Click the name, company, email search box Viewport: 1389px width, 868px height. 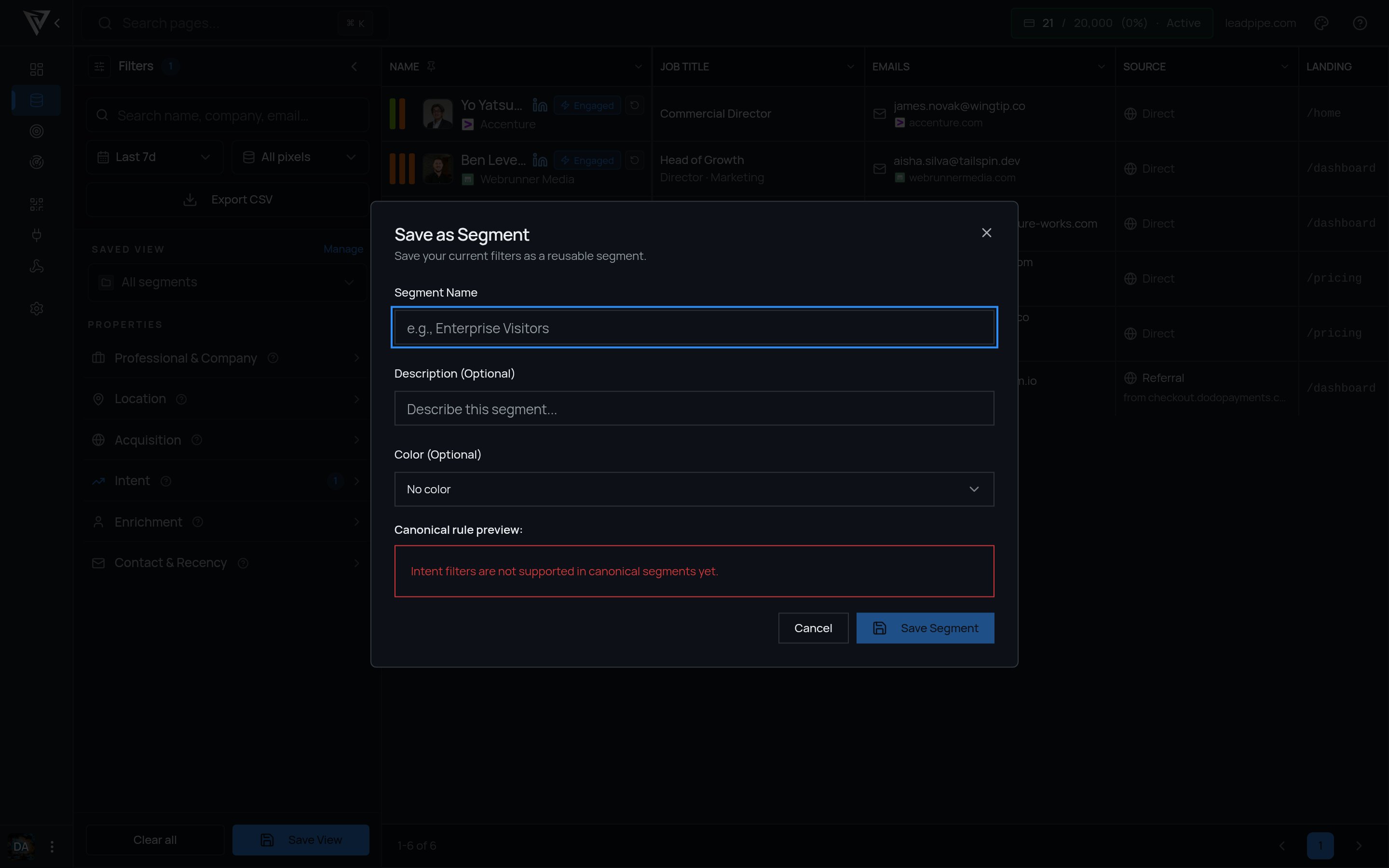click(228, 115)
